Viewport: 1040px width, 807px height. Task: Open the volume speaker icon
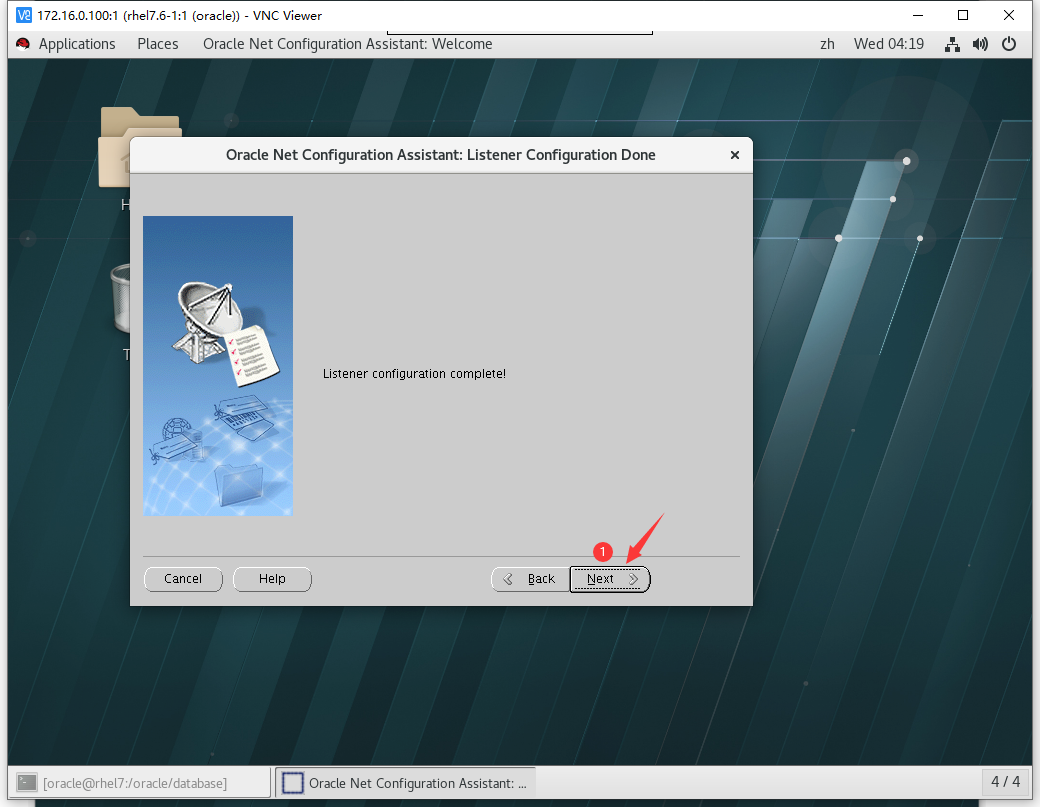pos(980,44)
